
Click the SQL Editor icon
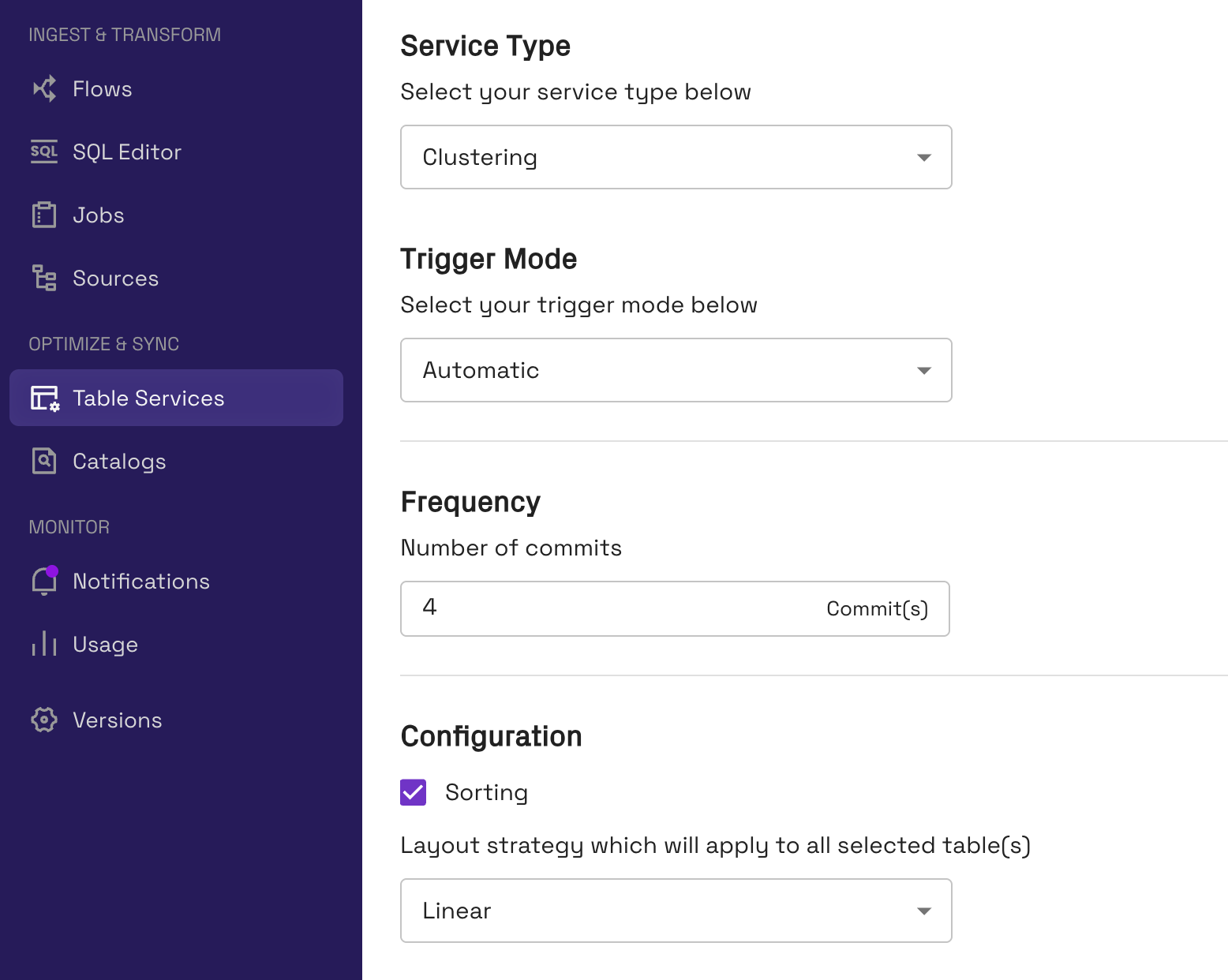[44, 151]
